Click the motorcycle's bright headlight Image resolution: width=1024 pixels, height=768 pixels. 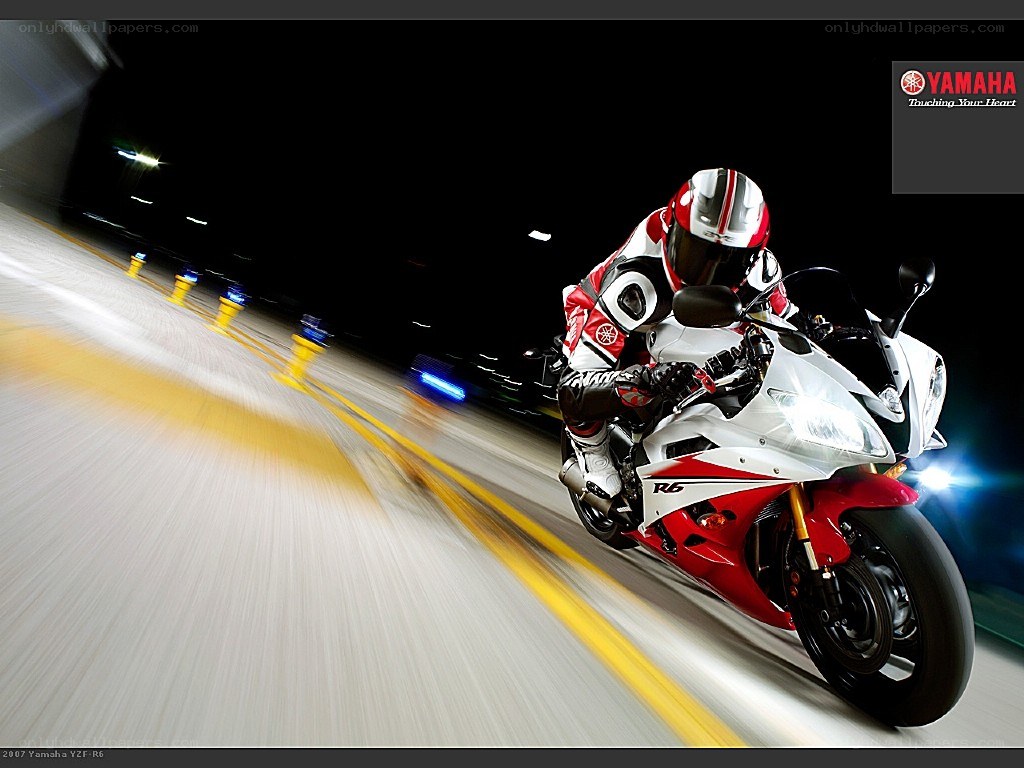(x=828, y=422)
